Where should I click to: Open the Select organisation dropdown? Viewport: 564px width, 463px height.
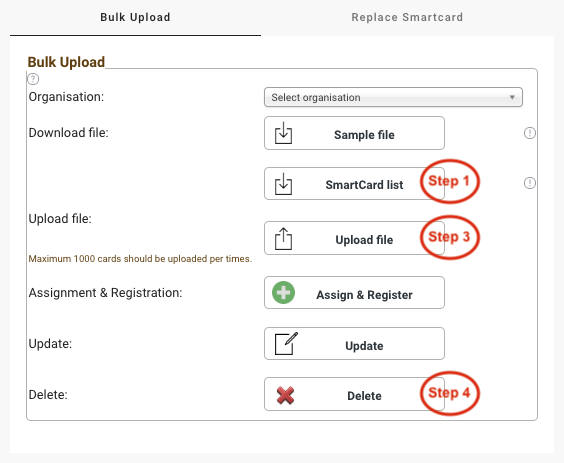[x=393, y=97]
